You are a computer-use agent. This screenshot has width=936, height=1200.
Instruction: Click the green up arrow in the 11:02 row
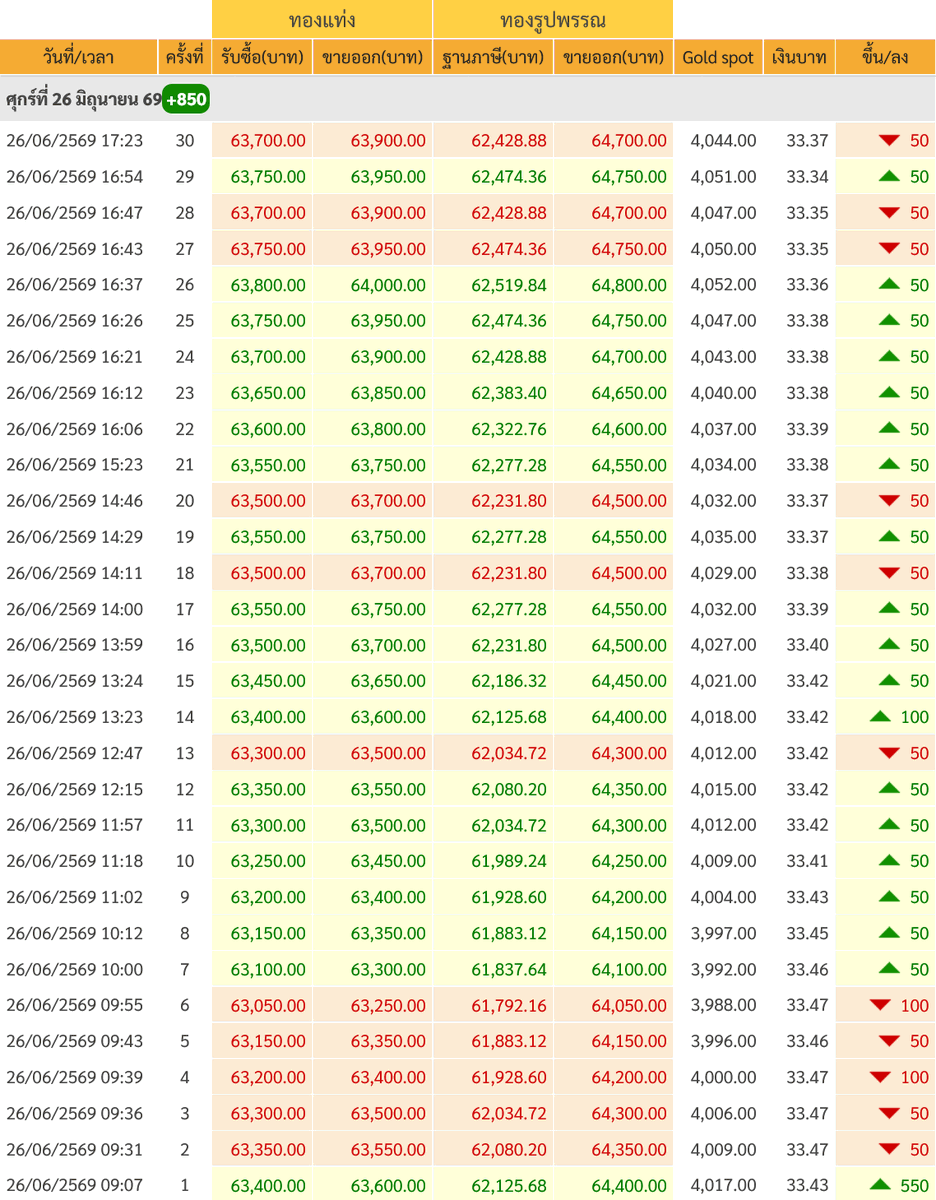click(x=889, y=897)
